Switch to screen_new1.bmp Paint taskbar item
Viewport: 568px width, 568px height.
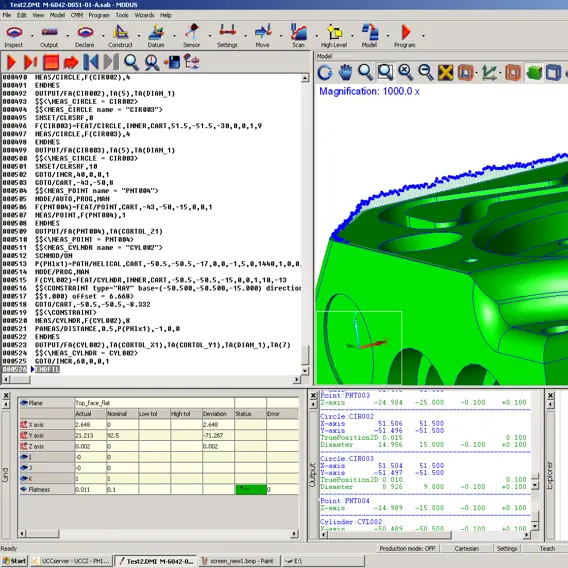238,561
